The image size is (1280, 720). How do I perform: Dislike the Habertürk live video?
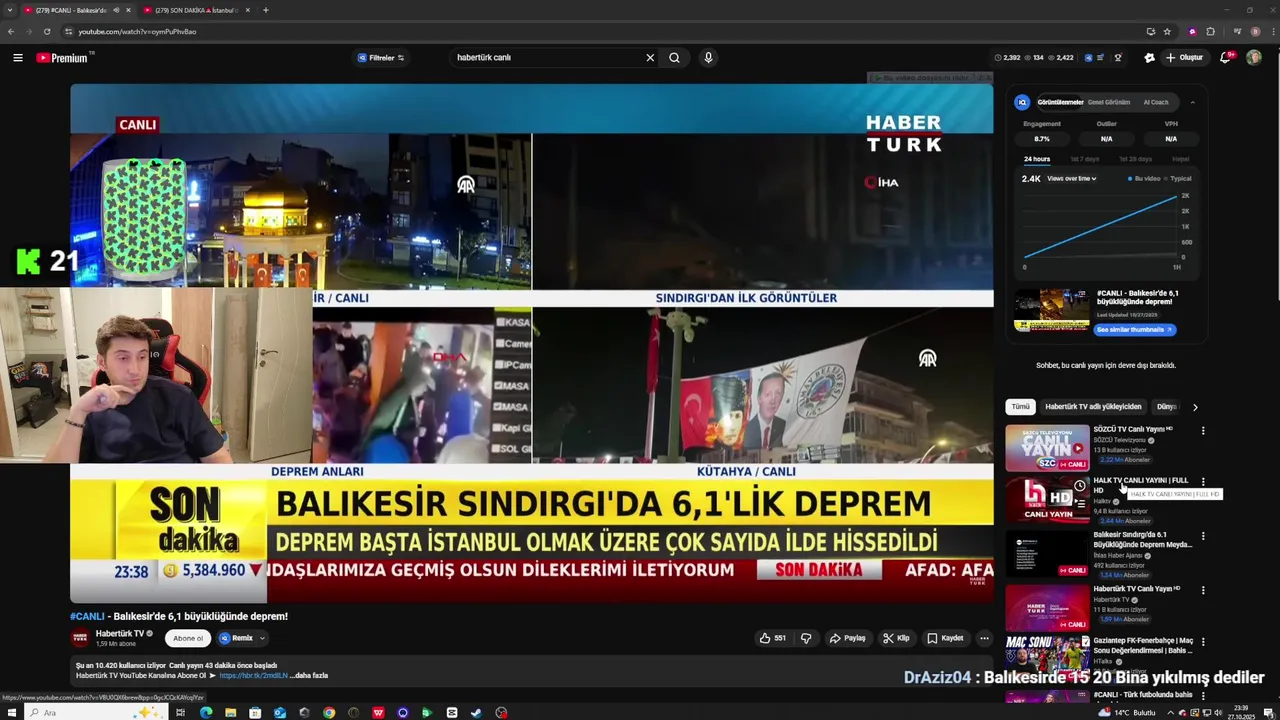pos(806,638)
